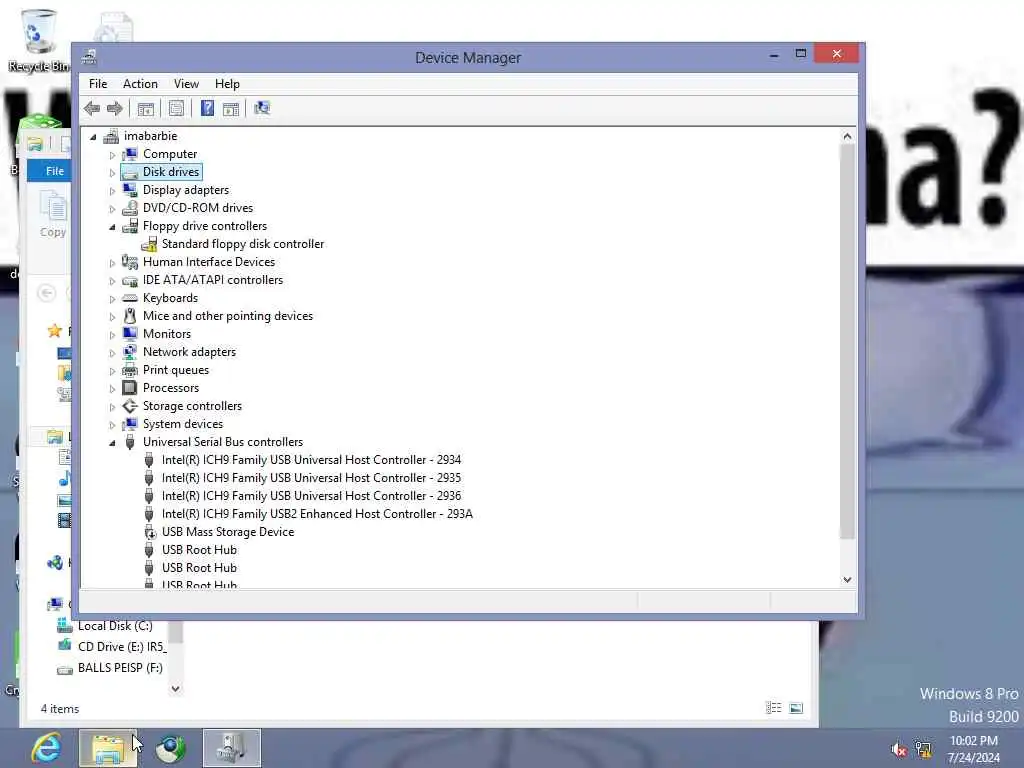1024x768 pixels.
Task: Expand the Disk drives category
Action: pos(112,173)
